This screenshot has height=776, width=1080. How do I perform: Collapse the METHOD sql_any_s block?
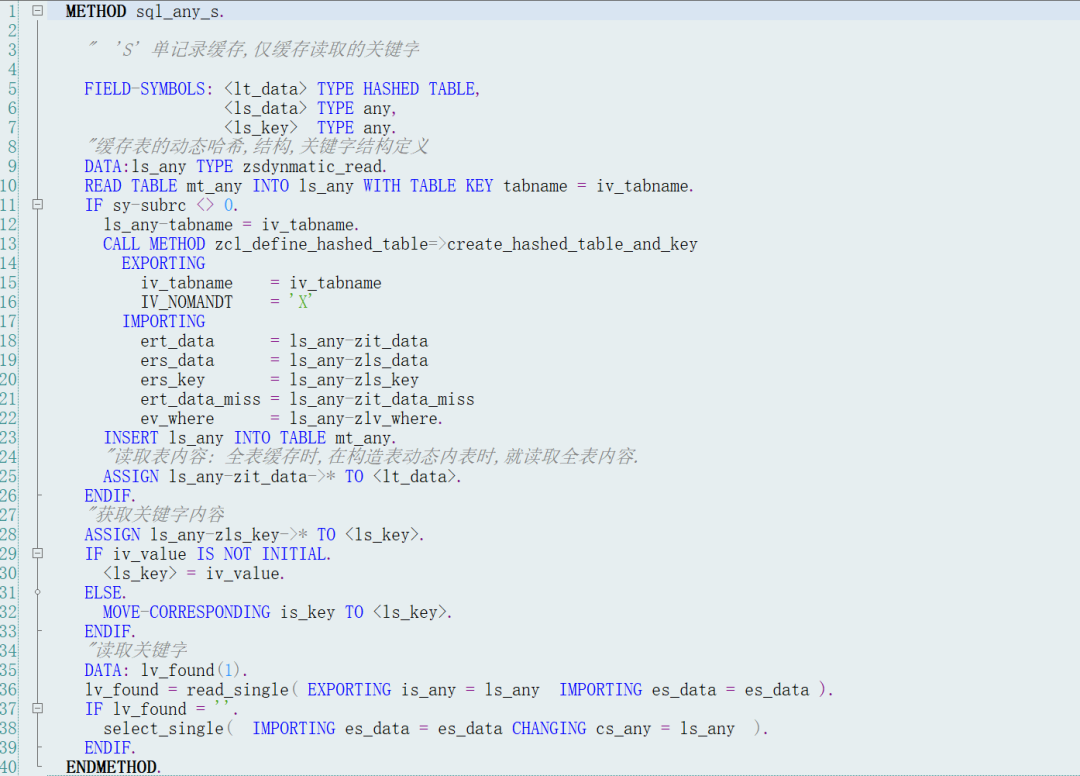(38, 10)
